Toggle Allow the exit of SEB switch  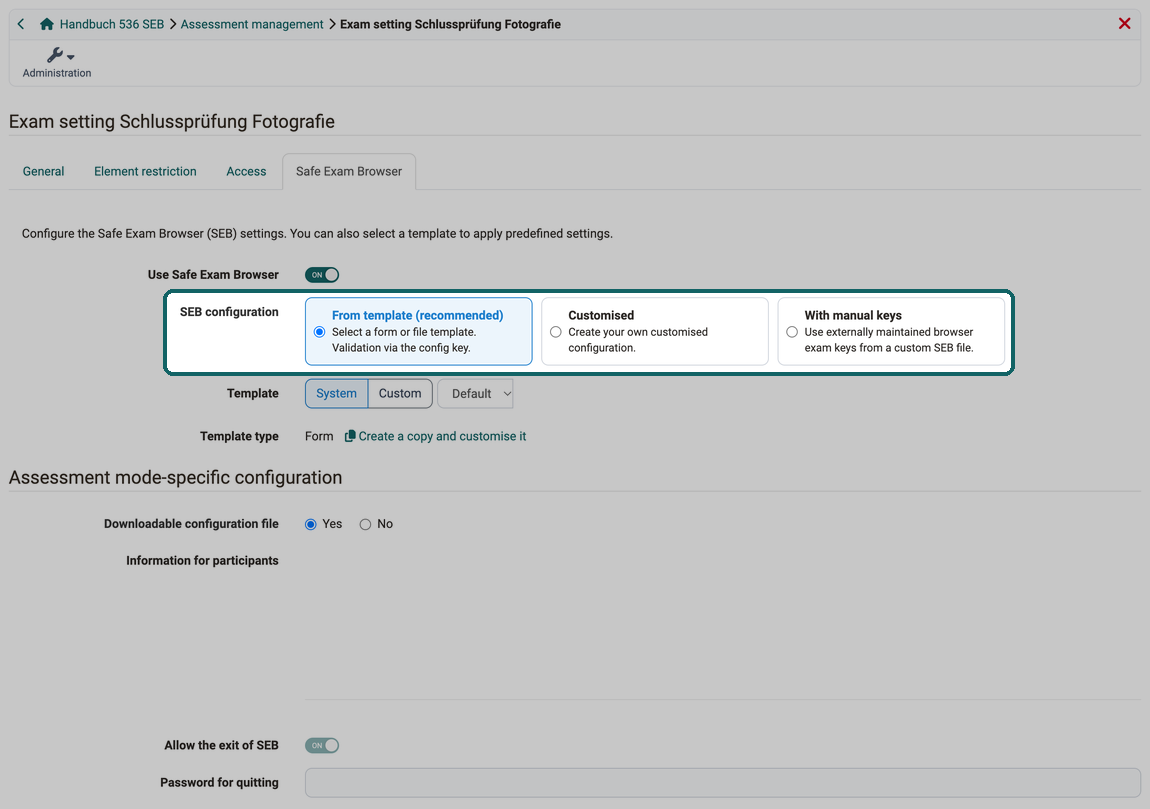point(322,745)
